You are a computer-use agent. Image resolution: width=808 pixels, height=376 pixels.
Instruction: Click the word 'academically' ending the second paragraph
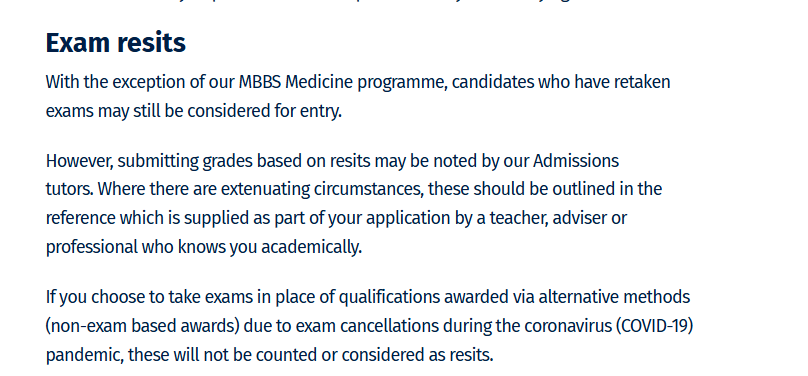pos(311,247)
